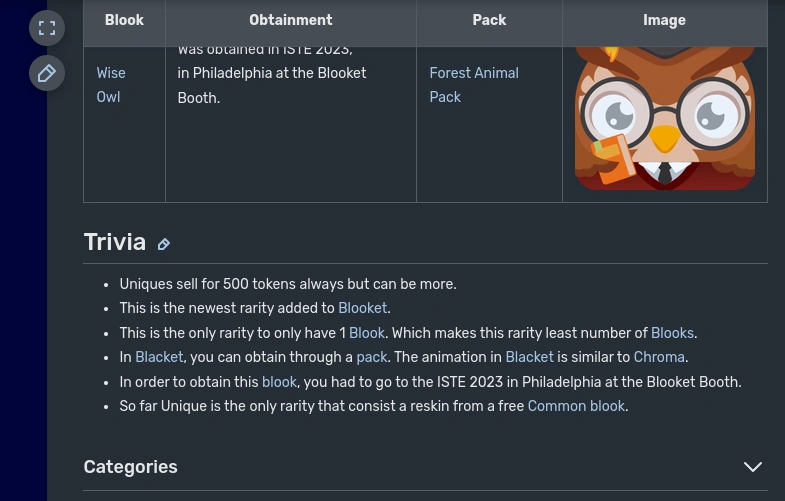Click the lowercase blook link
This screenshot has height=501, width=785.
tap(279, 382)
